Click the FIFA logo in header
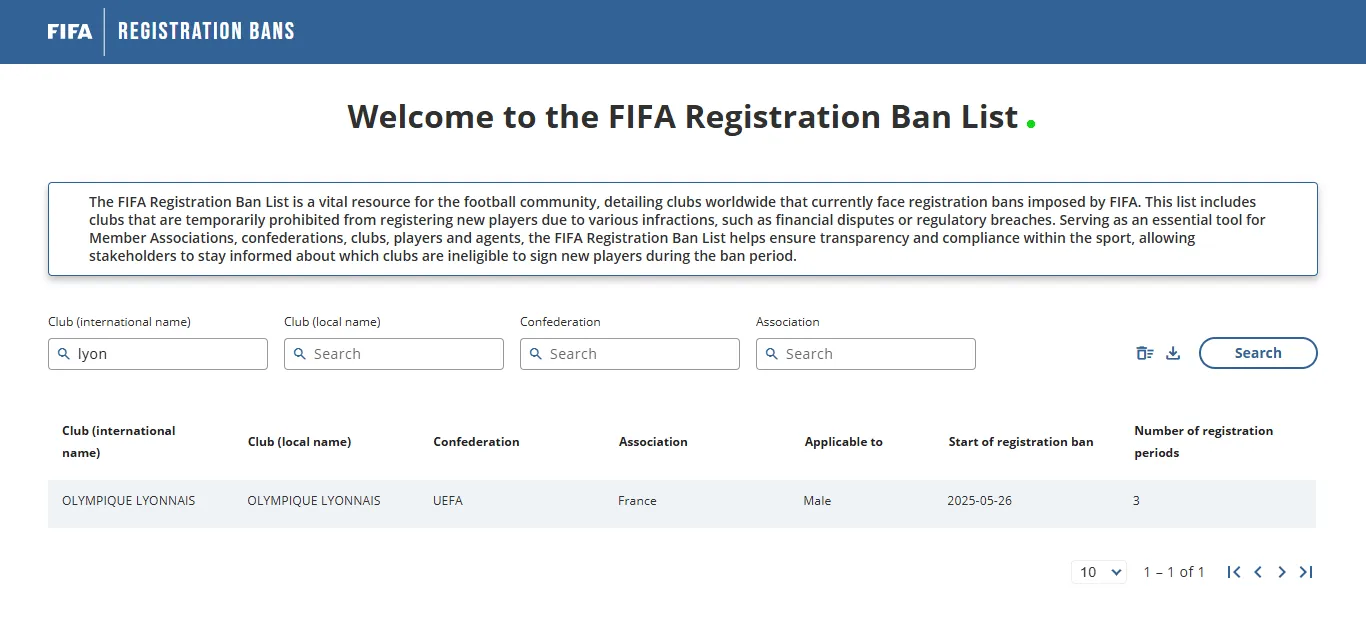Screen dimensions: 1366x624 pos(70,31)
